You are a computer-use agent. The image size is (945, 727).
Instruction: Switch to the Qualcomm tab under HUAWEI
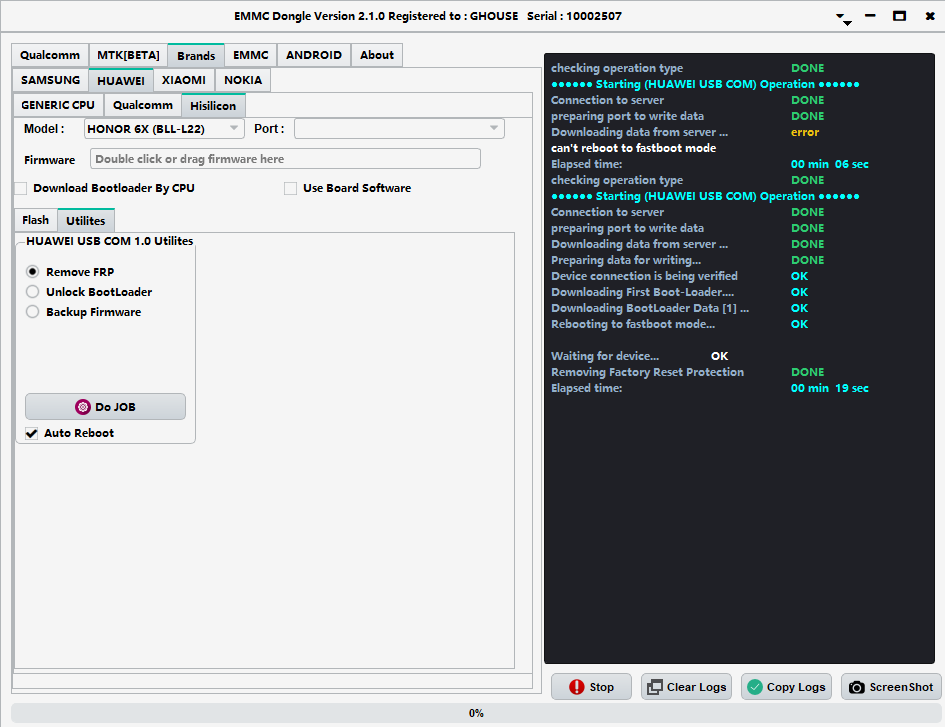143,105
